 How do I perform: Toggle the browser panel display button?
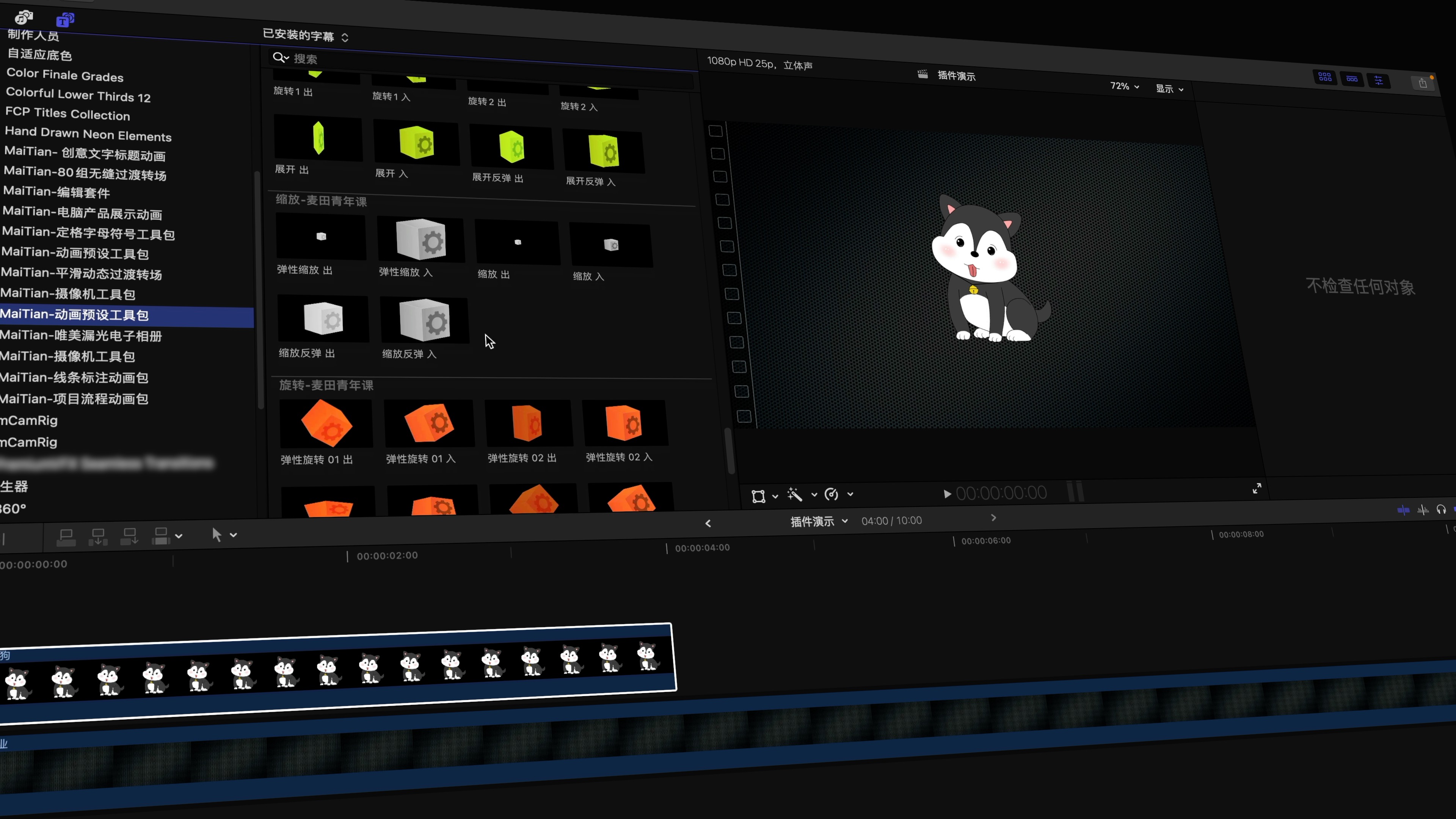1325,77
